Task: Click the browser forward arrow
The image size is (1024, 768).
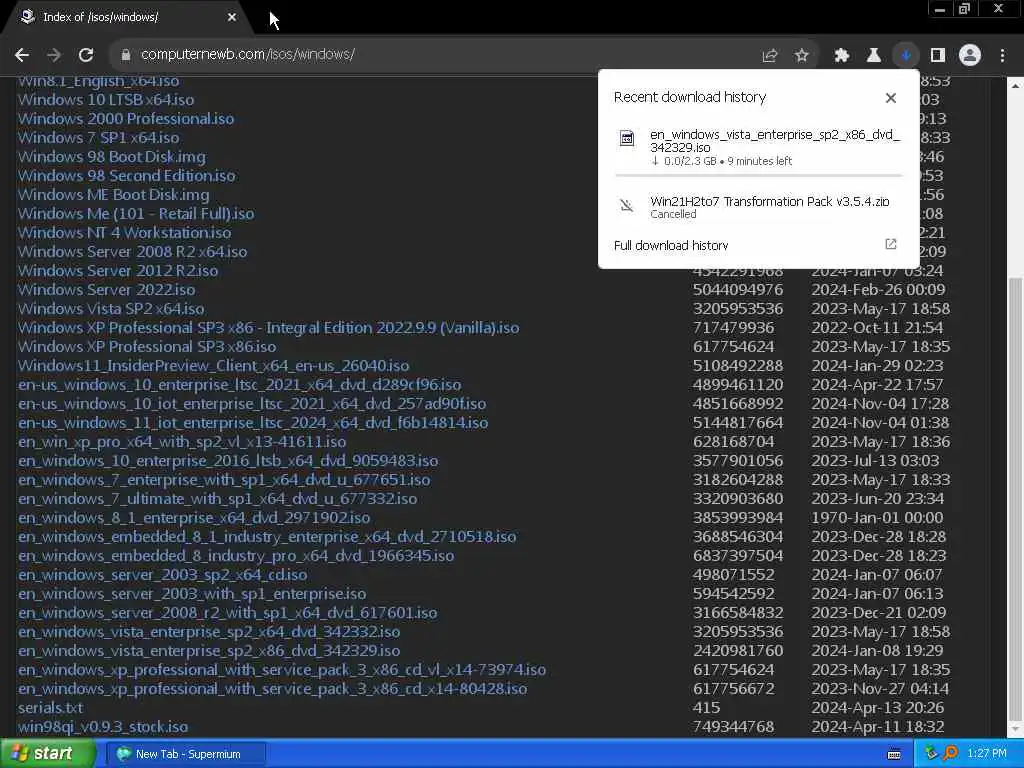Action: click(x=54, y=55)
